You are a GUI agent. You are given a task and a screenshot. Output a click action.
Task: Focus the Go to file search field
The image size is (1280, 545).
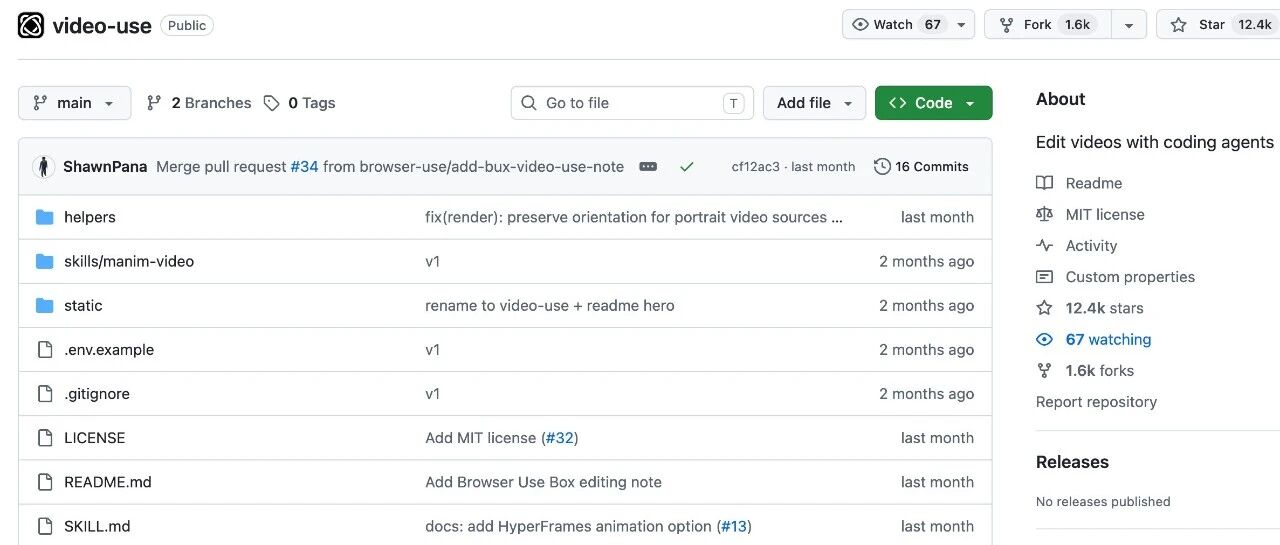click(632, 103)
